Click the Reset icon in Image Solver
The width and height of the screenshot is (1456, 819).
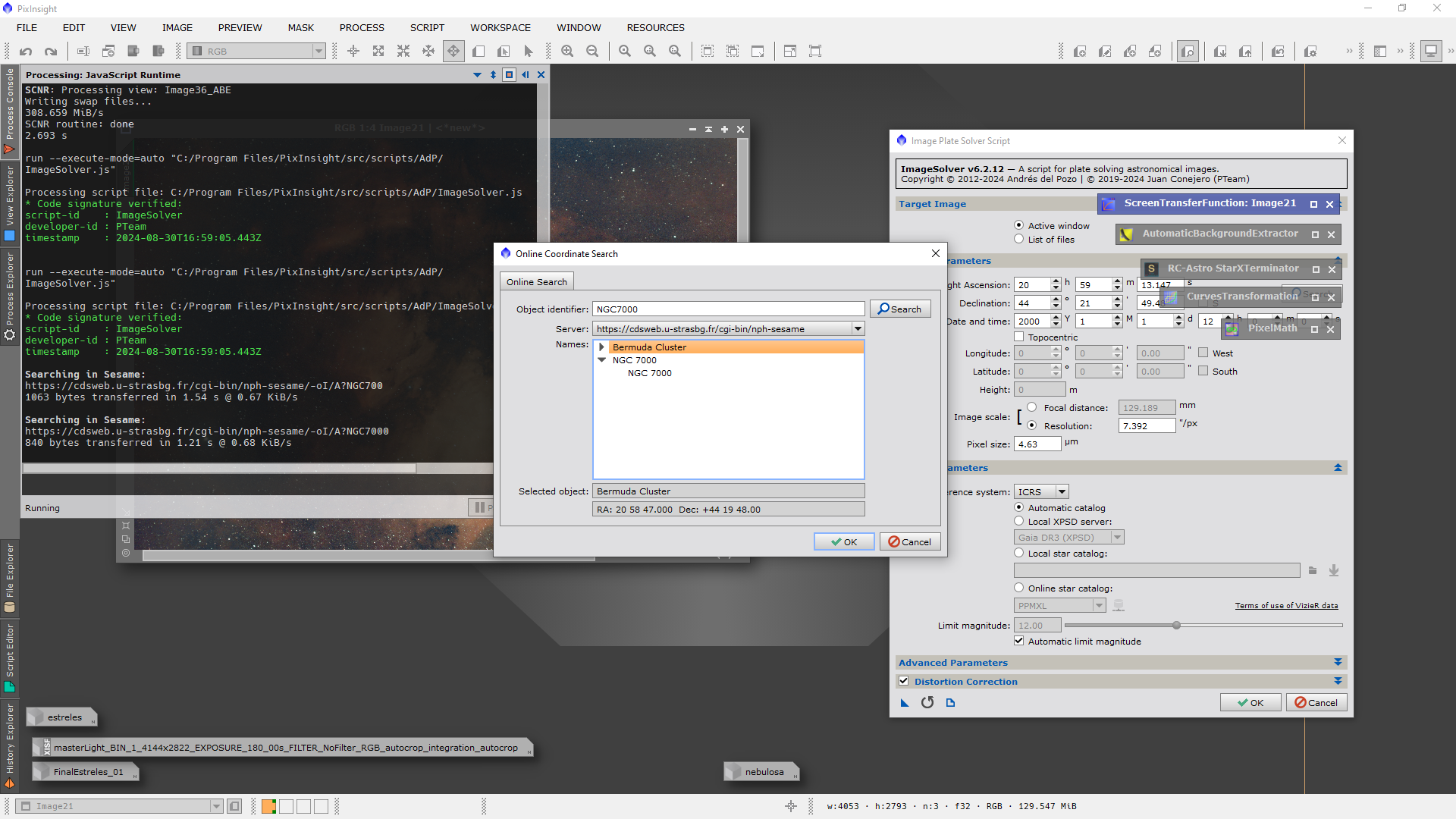927,703
